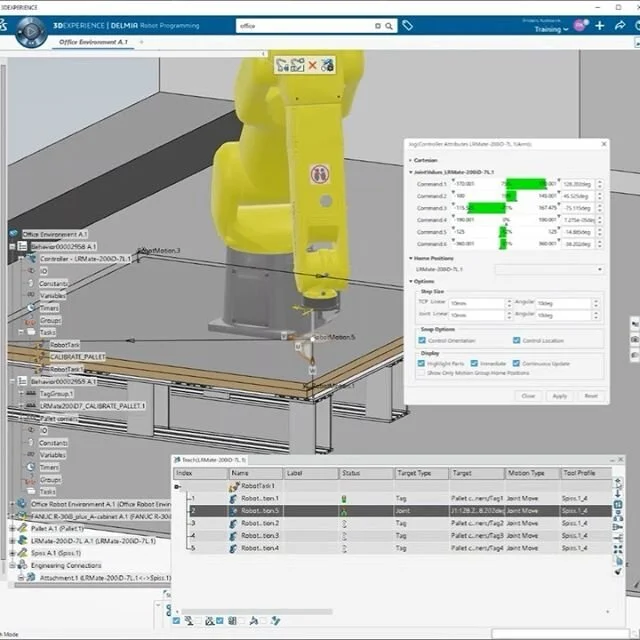This screenshot has height=640, width=640.
Task: Sort by the Motion Type column header
Action: (x=533, y=473)
